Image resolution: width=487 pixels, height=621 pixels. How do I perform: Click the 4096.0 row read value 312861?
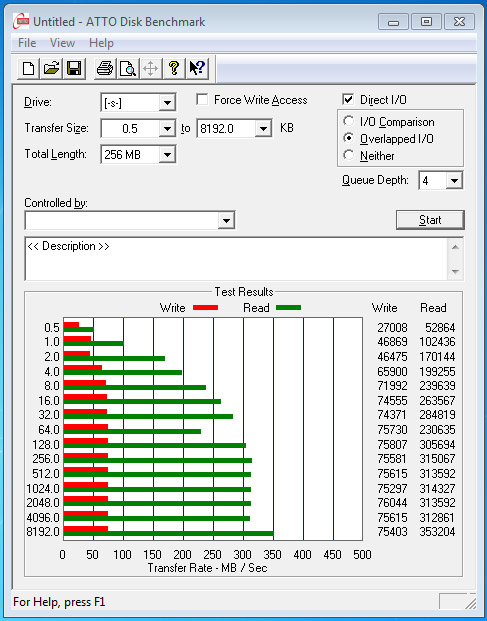pyautogui.click(x=437, y=517)
